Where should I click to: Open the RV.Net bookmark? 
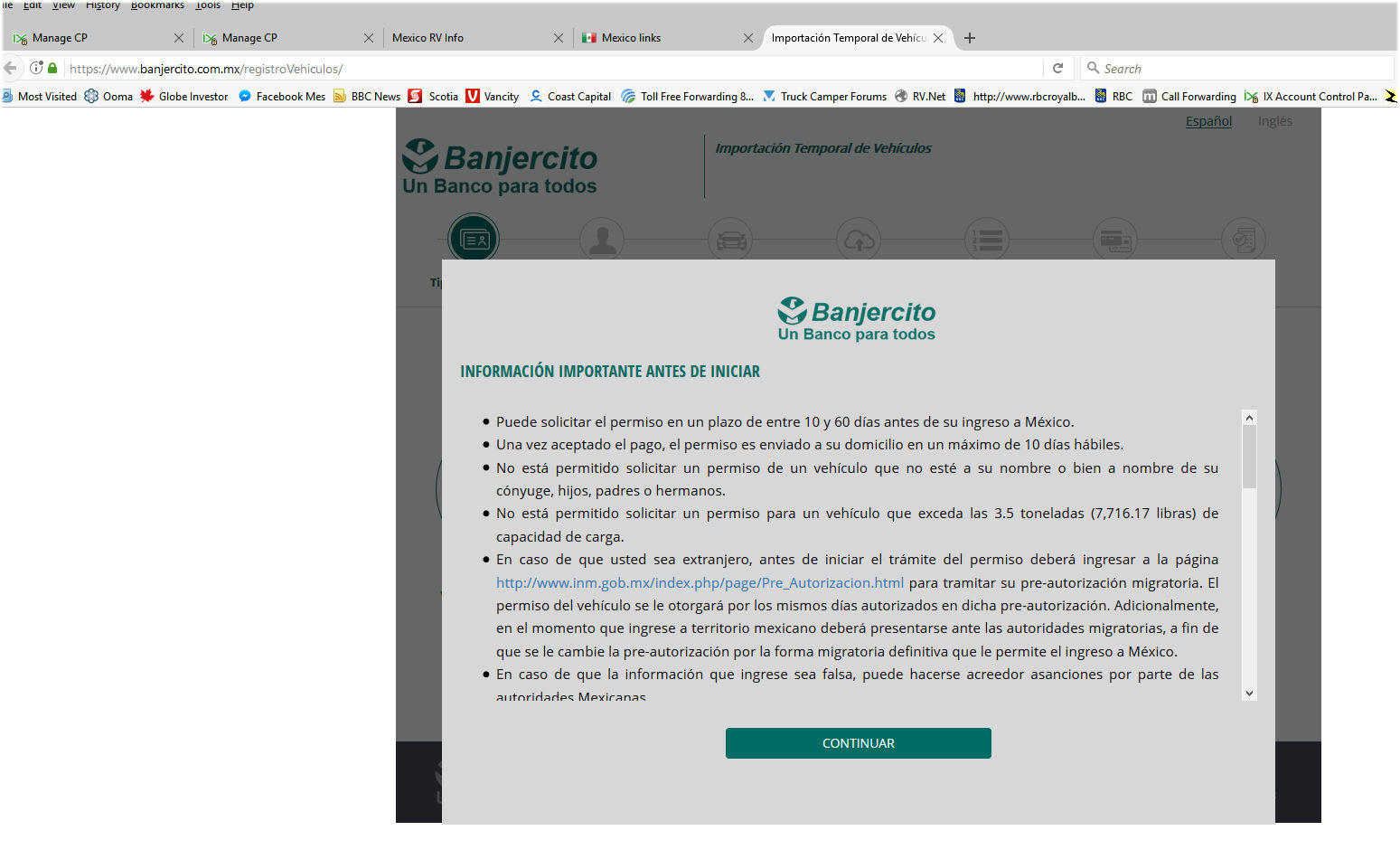(x=920, y=96)
